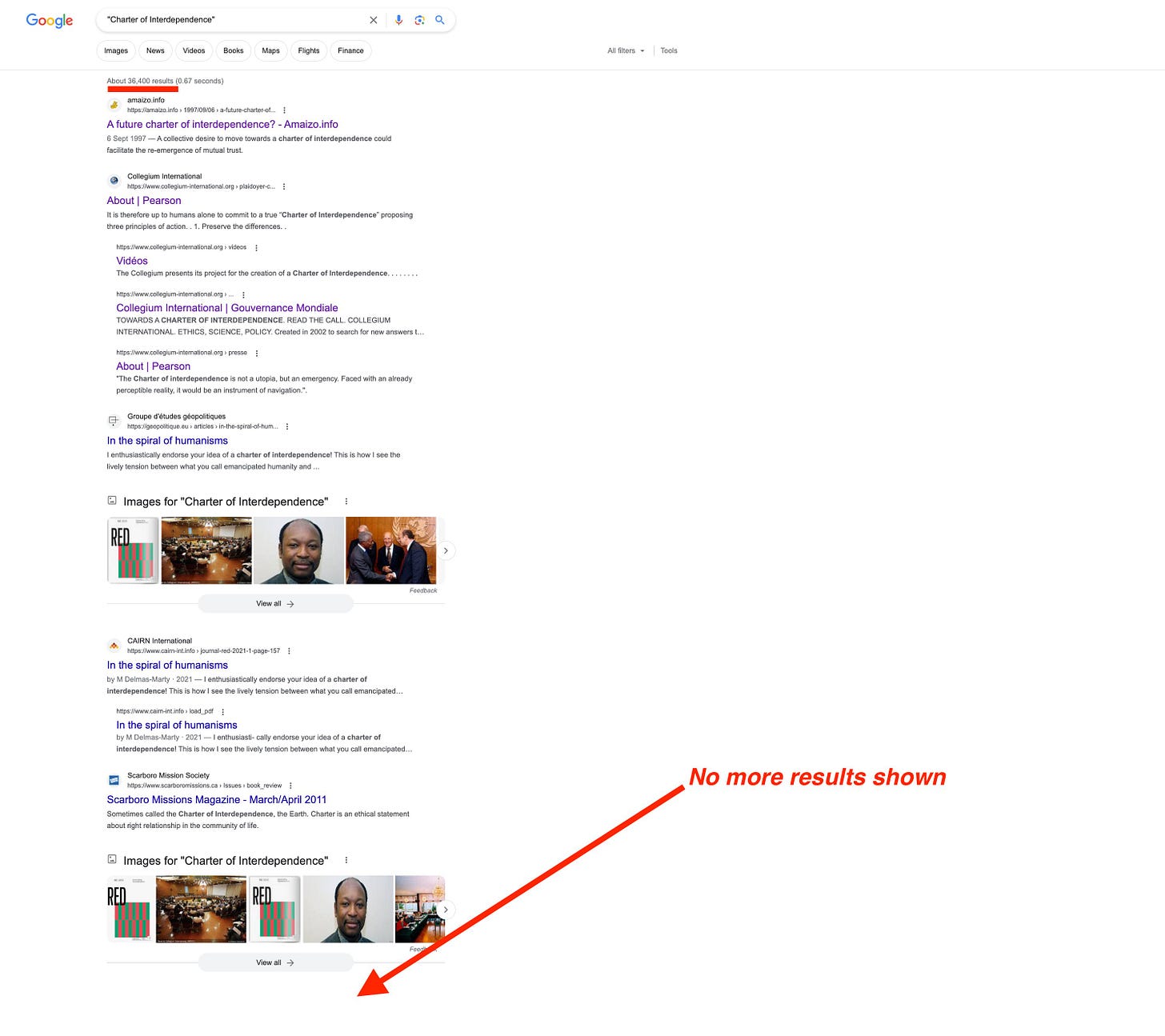
Task: Open the load_pdf 'In the spiral of humanisms' link
Action: [177, 726]
